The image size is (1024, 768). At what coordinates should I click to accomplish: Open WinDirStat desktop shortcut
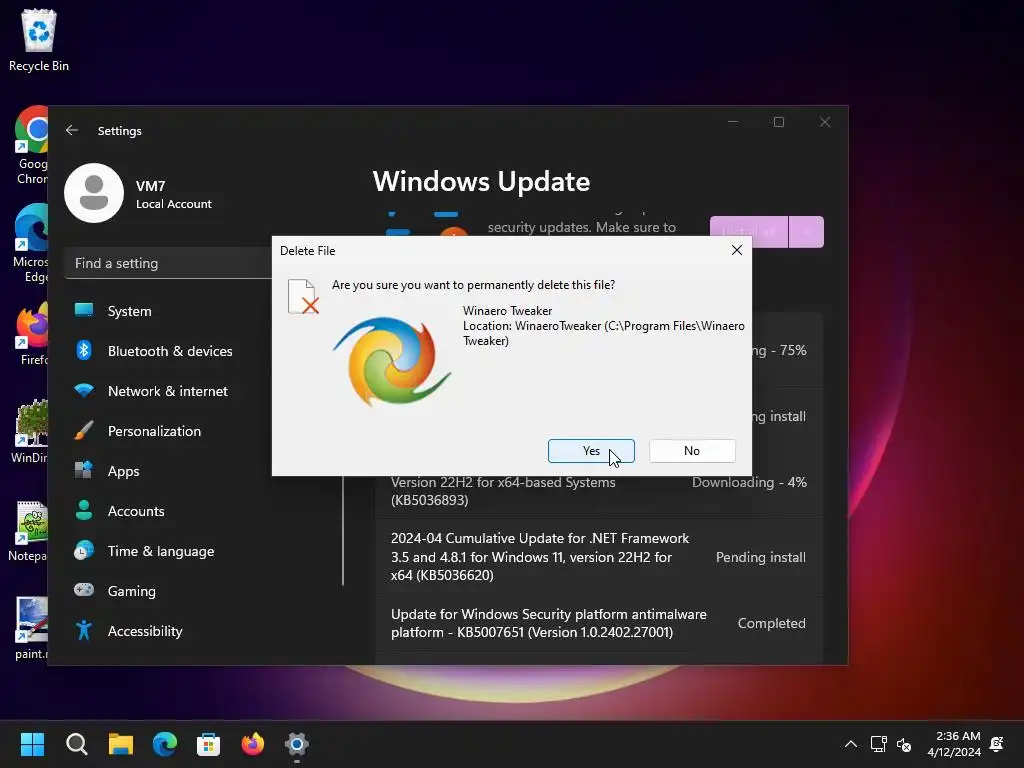[30, 431]
